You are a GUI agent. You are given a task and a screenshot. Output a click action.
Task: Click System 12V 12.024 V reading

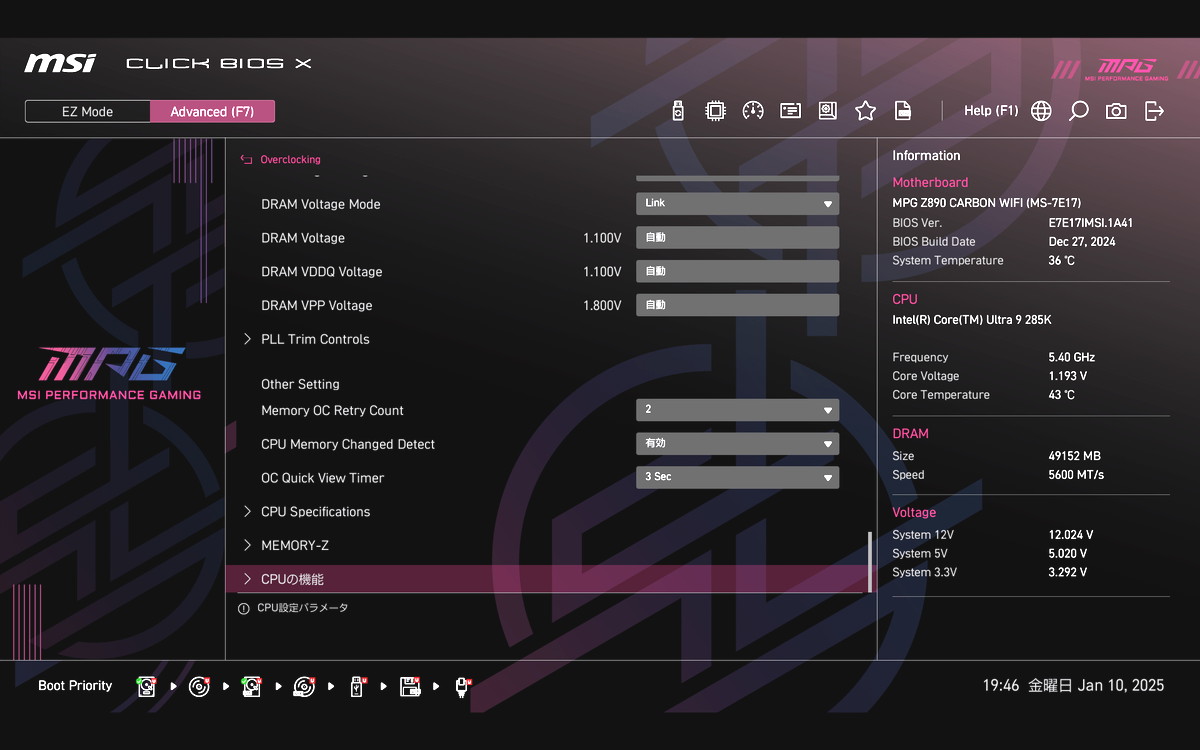coord(1070,535)
